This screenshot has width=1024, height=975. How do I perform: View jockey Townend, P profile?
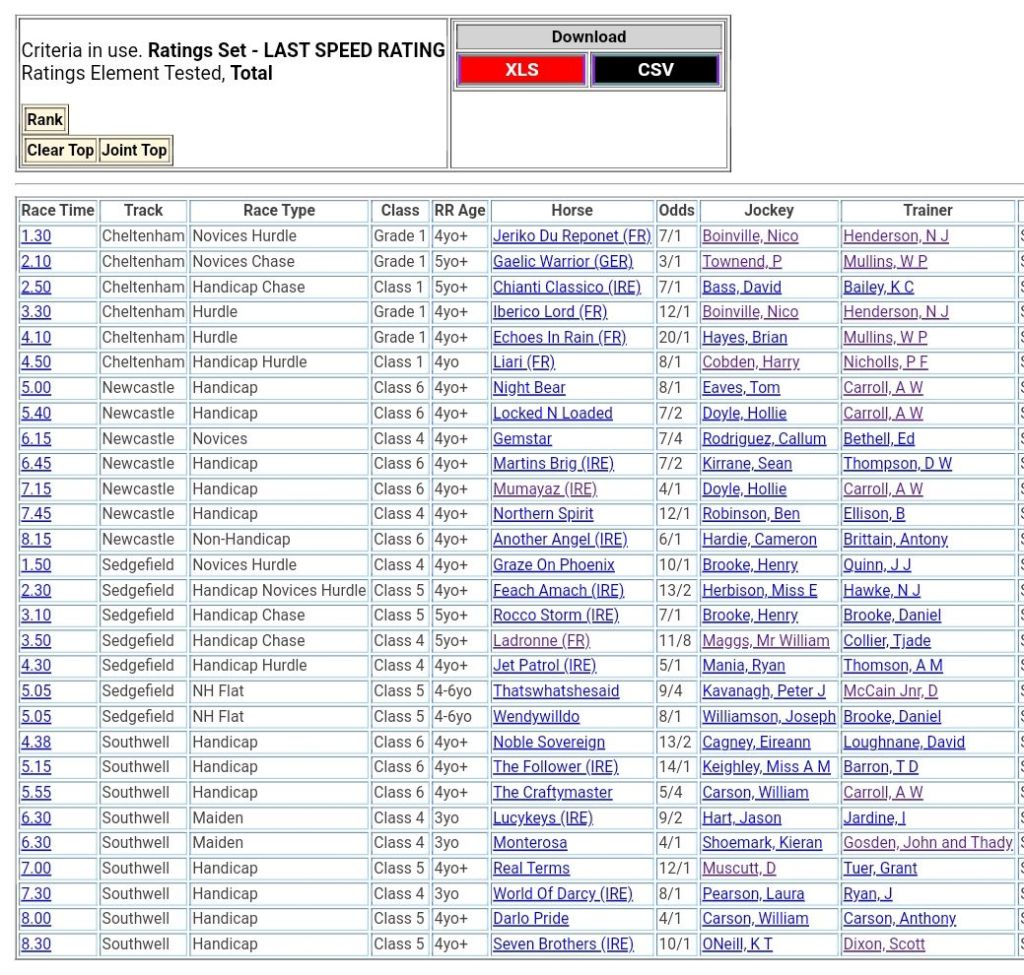pos(742,262)
